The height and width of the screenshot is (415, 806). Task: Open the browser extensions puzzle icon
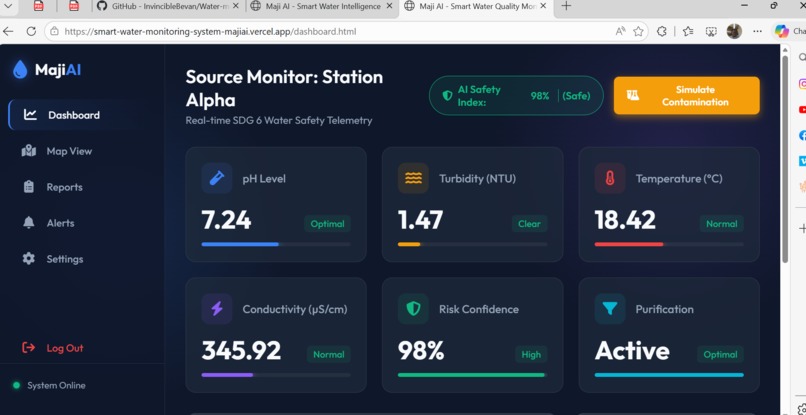662,31
